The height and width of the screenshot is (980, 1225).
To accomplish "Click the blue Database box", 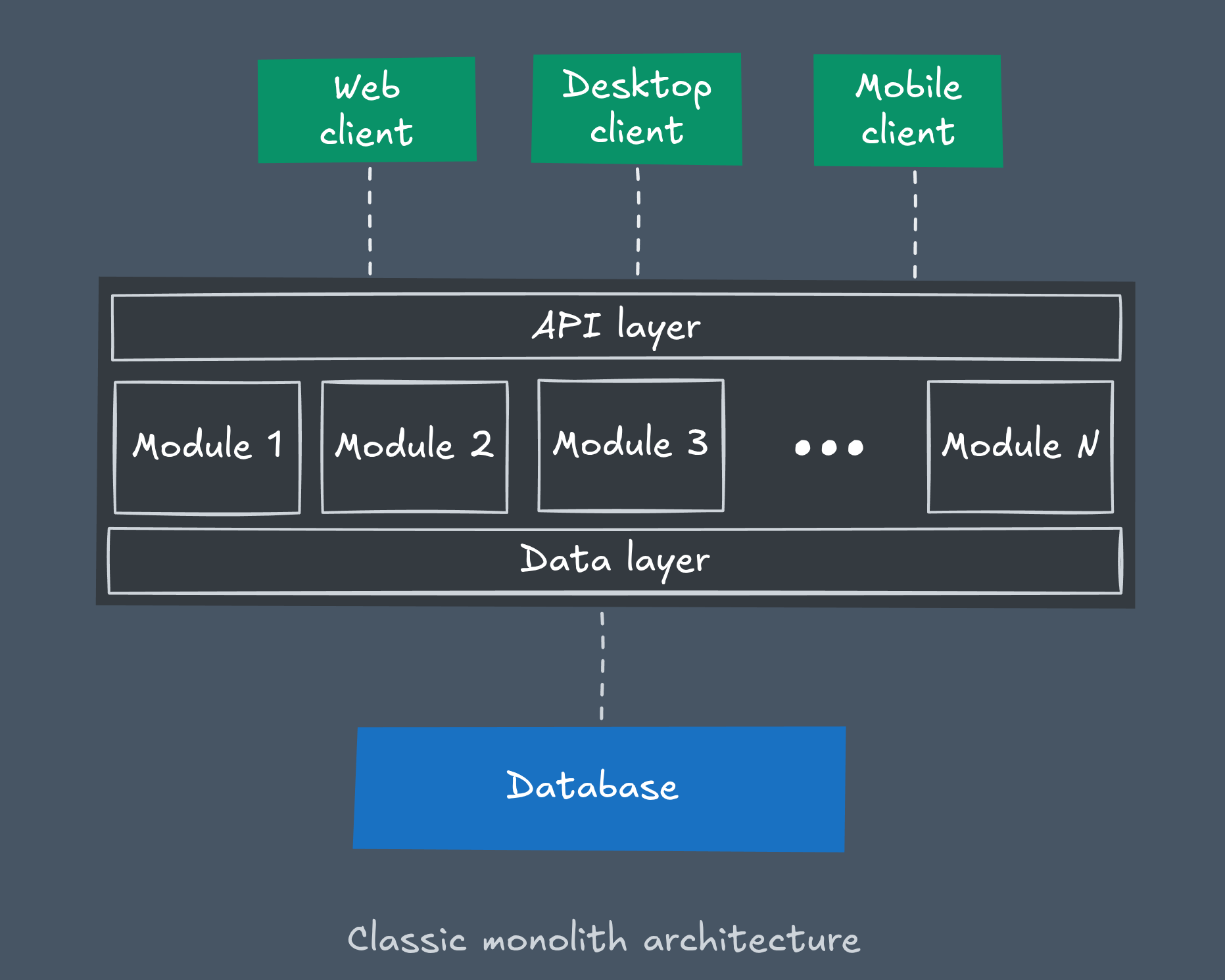I will click(599, 788).
